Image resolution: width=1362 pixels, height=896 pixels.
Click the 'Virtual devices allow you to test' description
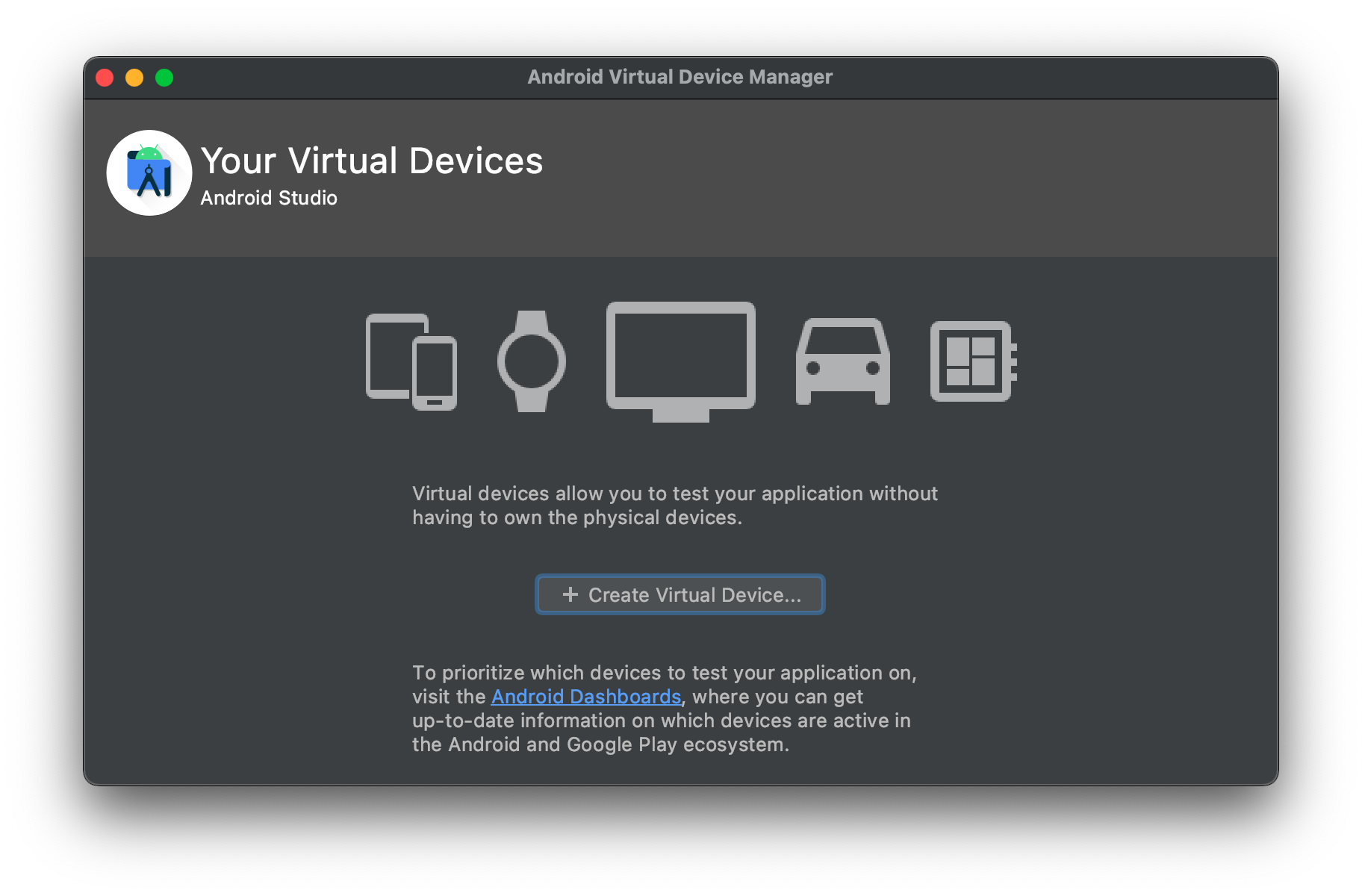point(675,505)
